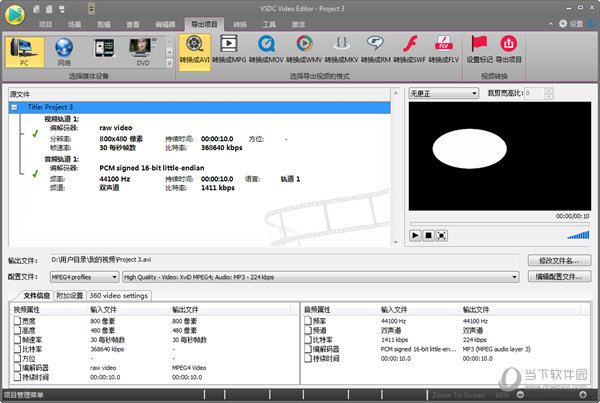The height and width of the screenshot is (403, 600).
Task: Adjust the blue volume level indicator
Action: tap(578, 235)
